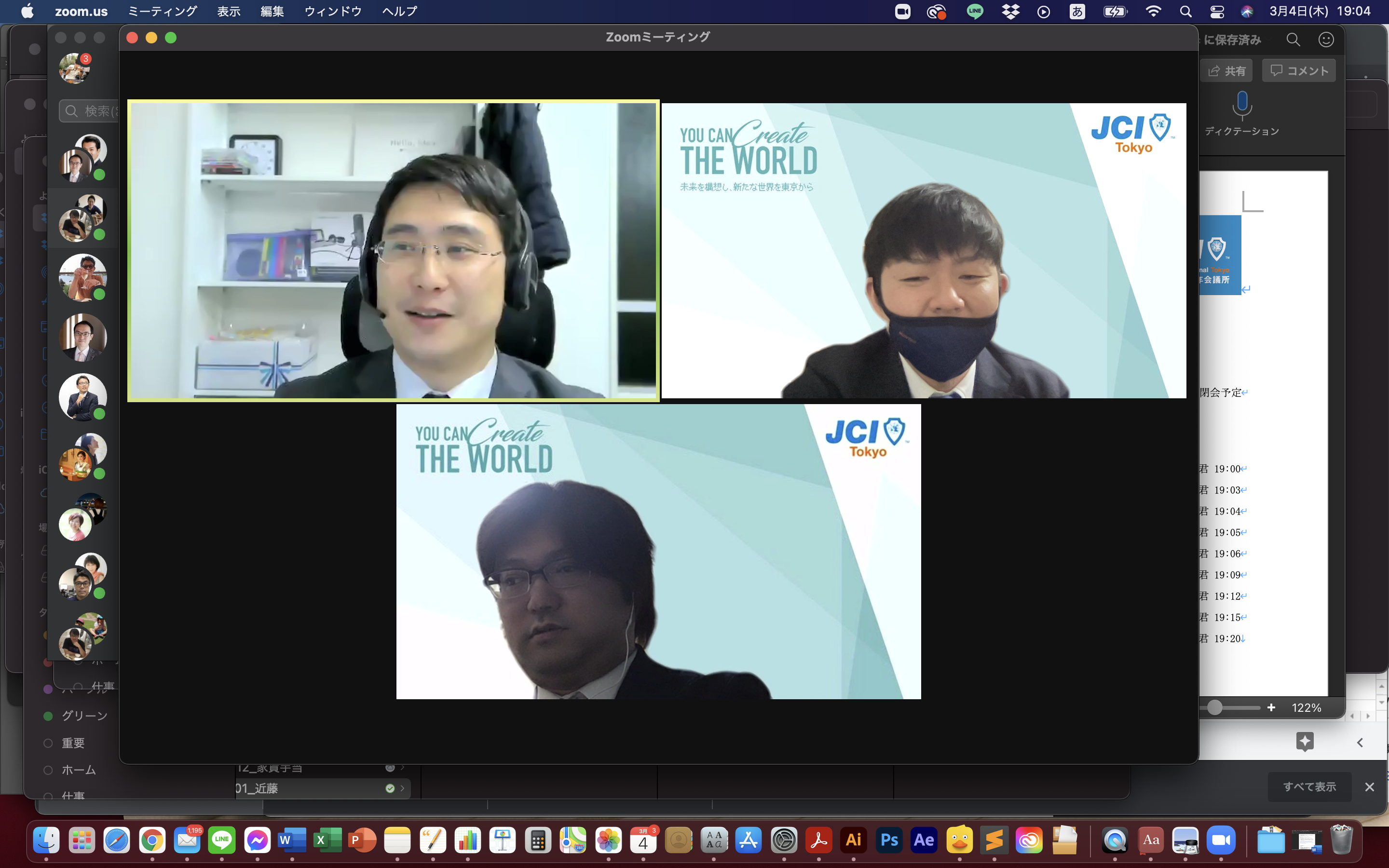Click the すべて表示 button
Viewport: 1389px width, 868px height.
click(x=1309, y=787)
